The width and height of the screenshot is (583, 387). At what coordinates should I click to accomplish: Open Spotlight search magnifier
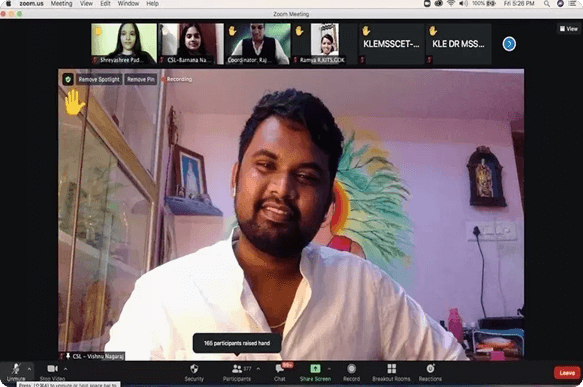(x=547, y=4)
